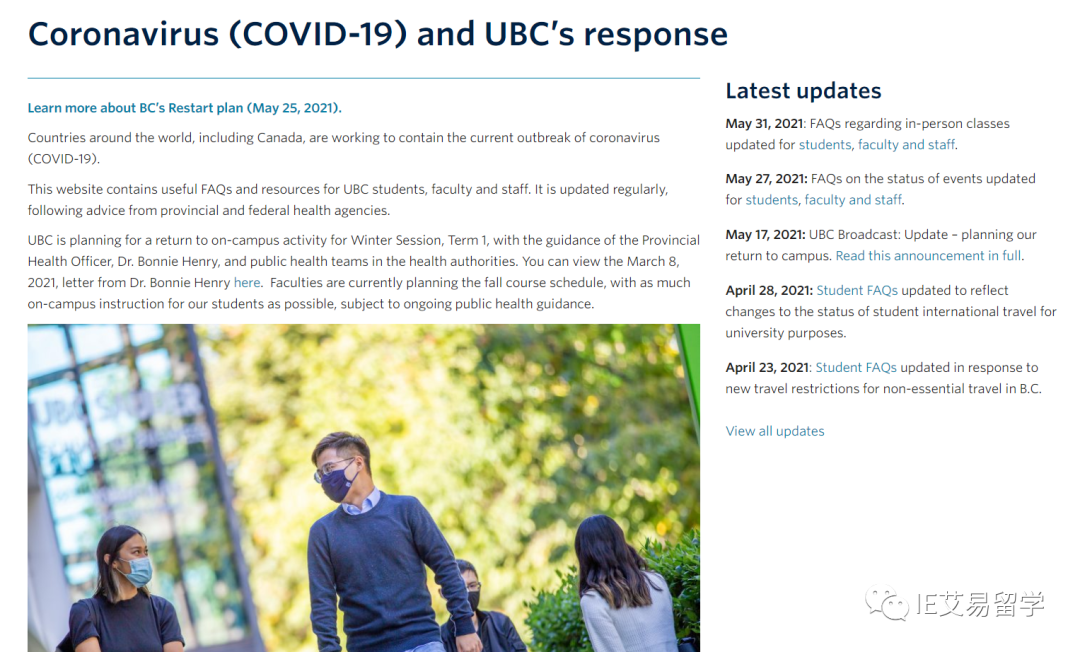
Task: Open Student FAQs link in April 28 update
Action: [857, 291]
